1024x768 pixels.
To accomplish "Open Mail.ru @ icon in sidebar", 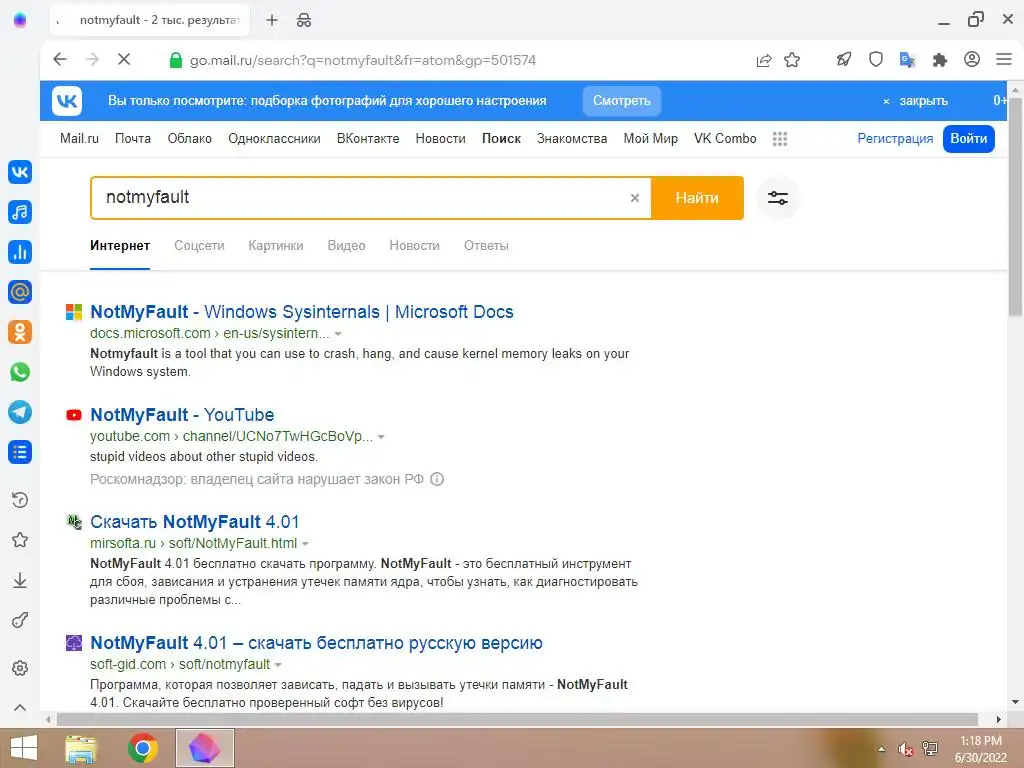I will tap(20, 292).
